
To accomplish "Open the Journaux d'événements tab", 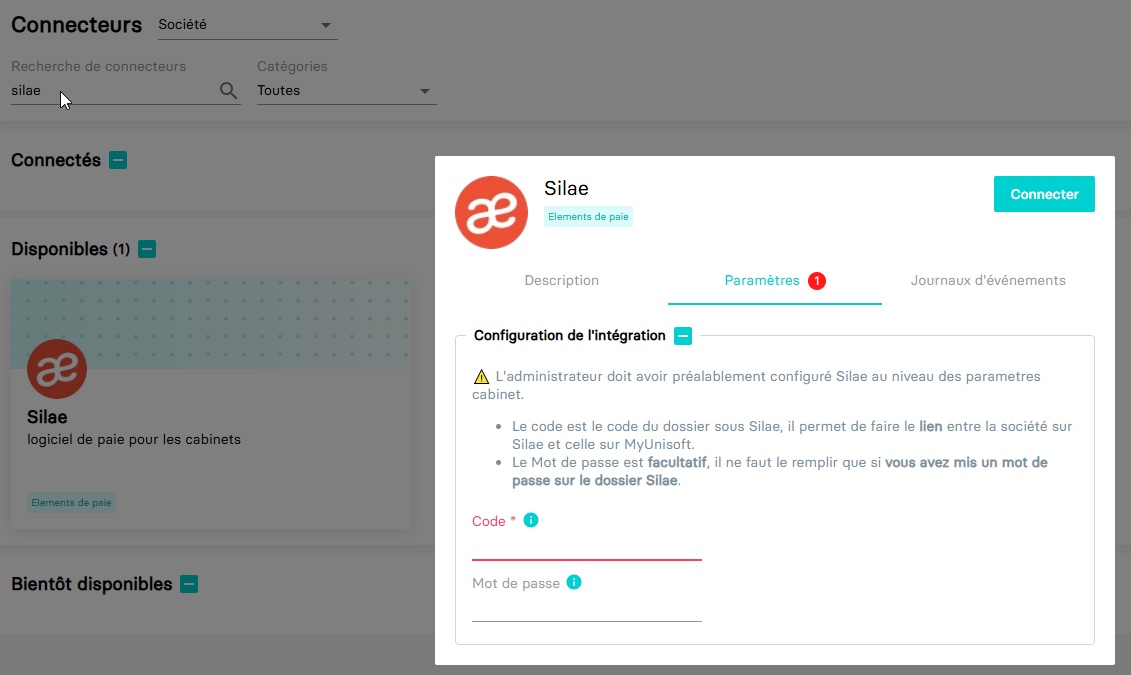I will point(988,281).
